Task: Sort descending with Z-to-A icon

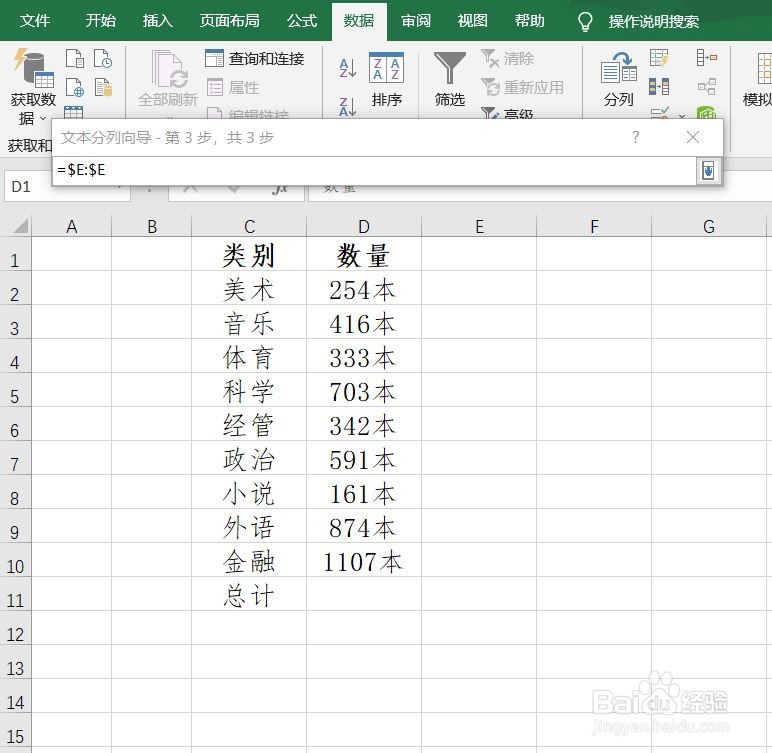Action: click(x=348, y=107)
